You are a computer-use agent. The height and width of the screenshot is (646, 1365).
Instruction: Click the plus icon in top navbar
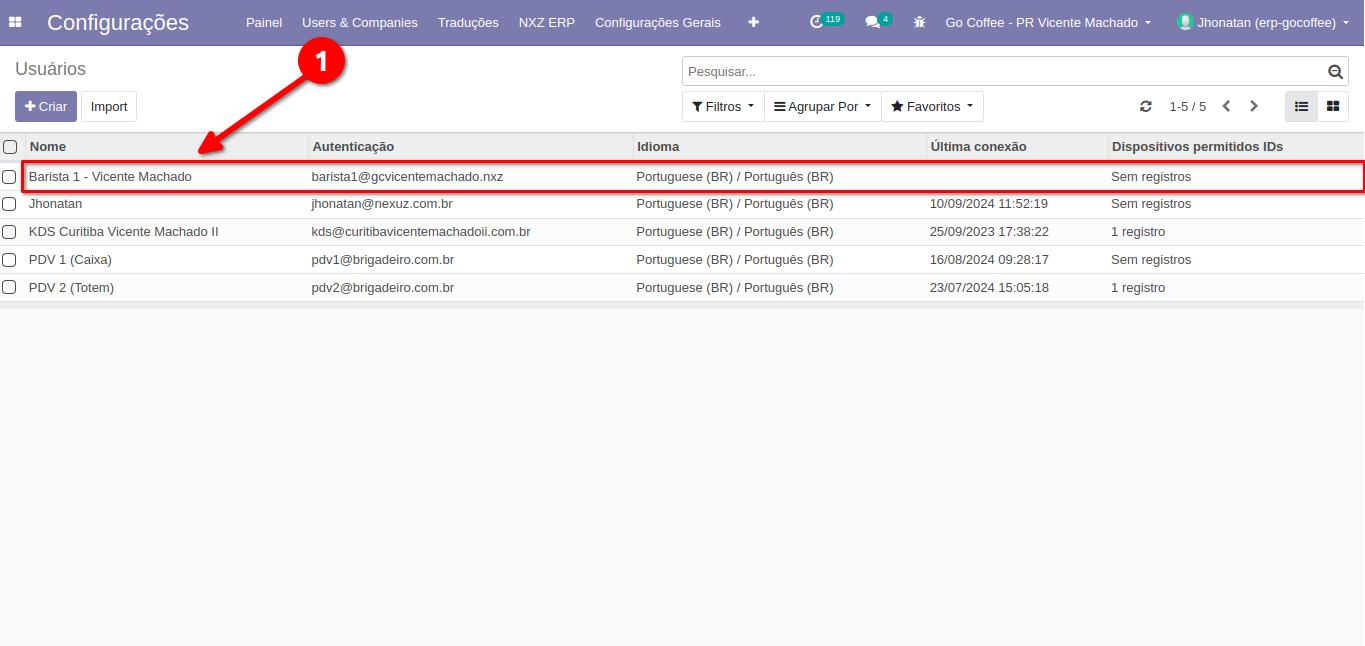click(753, 22)
